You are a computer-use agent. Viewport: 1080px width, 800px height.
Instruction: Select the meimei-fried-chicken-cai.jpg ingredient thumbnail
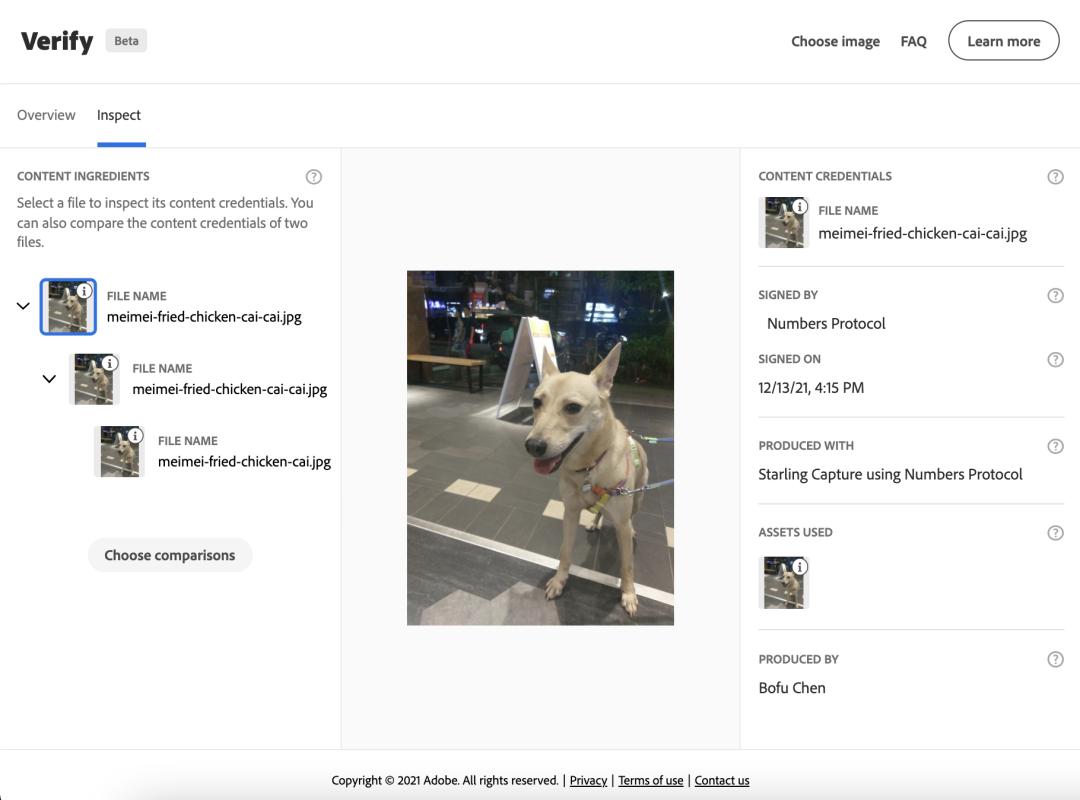tap(119, 452)
